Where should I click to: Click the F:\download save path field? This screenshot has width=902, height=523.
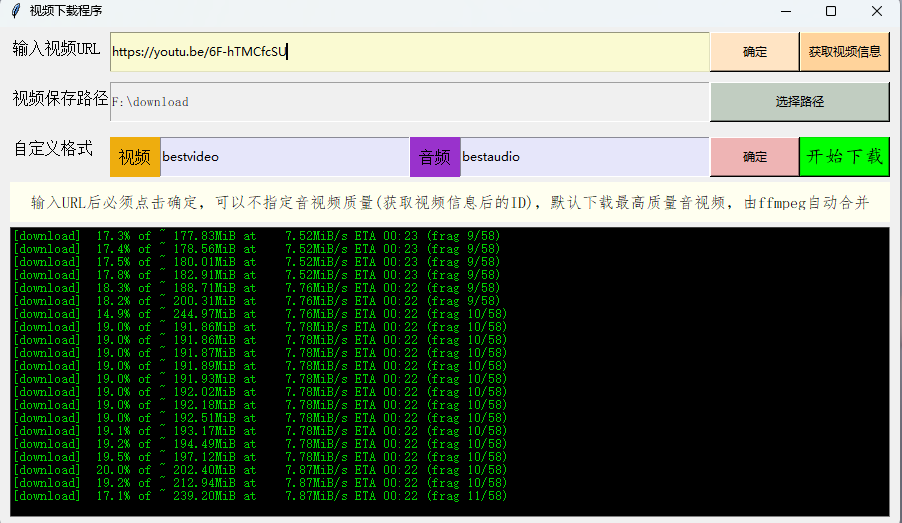tap(410, 102)
